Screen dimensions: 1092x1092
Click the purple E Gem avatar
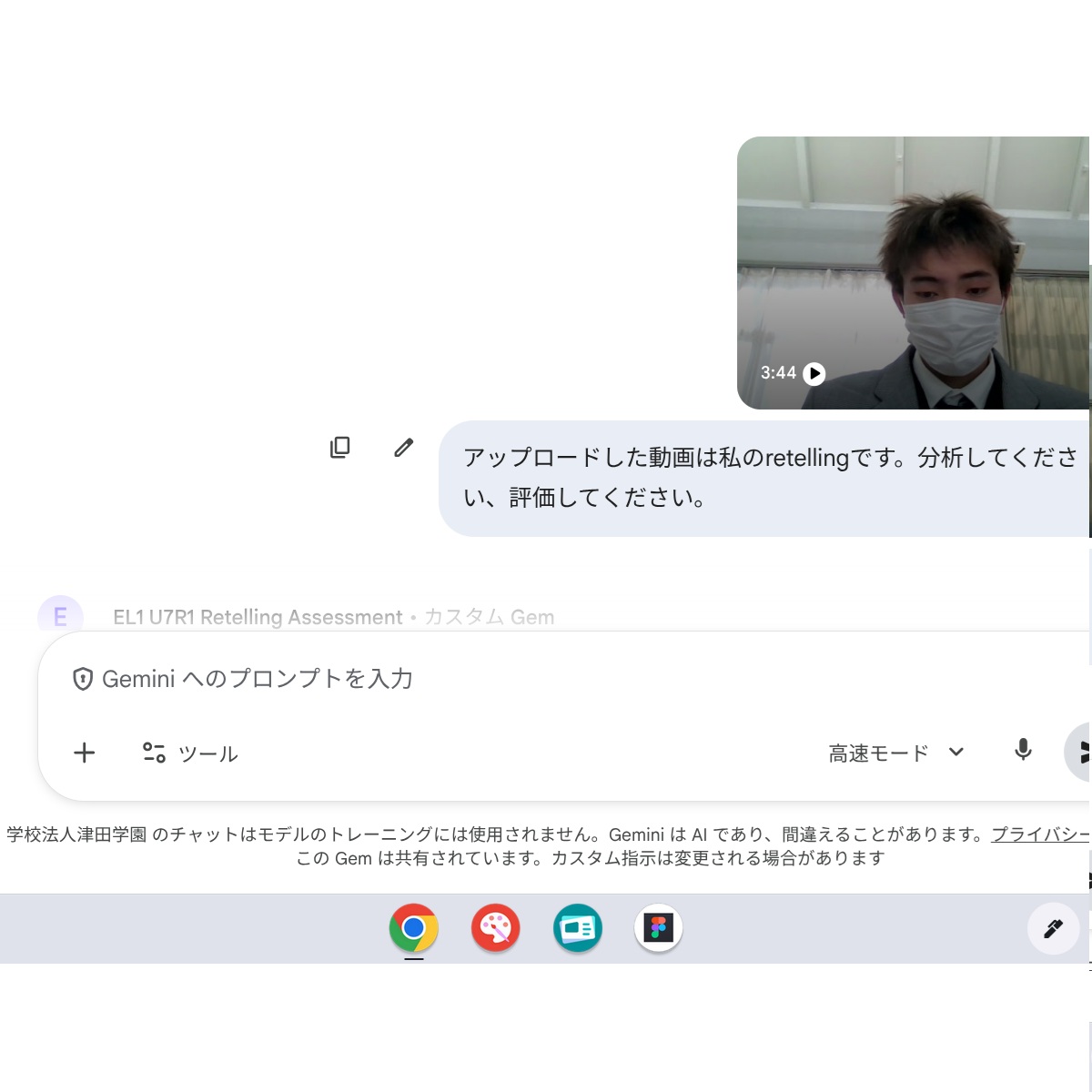pos(60,616)
